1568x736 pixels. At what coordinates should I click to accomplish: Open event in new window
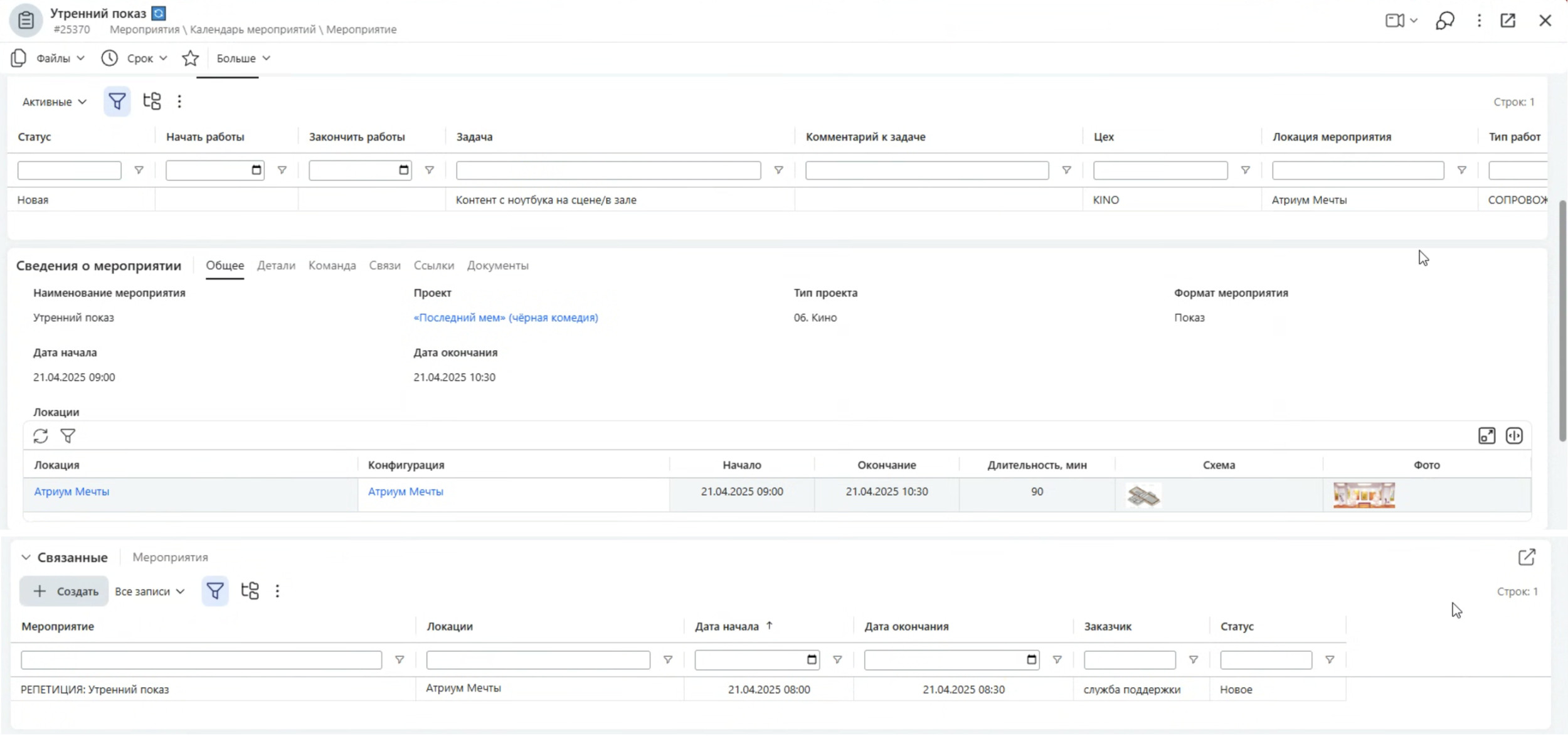1508,21
